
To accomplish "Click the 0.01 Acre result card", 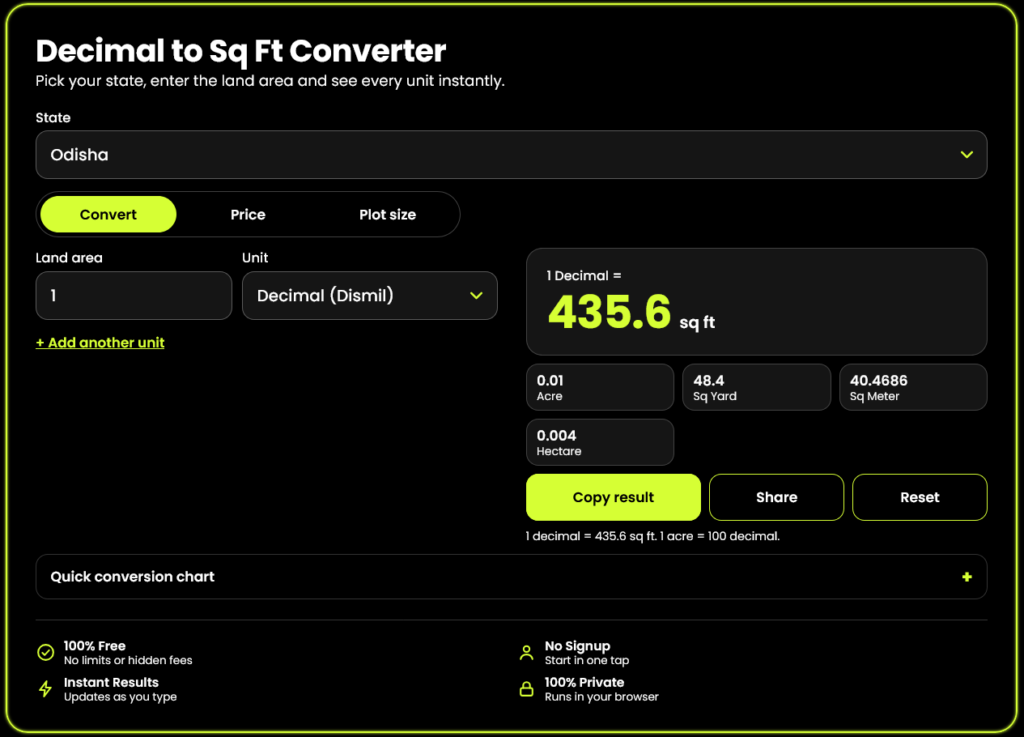I will coord(600,387).
